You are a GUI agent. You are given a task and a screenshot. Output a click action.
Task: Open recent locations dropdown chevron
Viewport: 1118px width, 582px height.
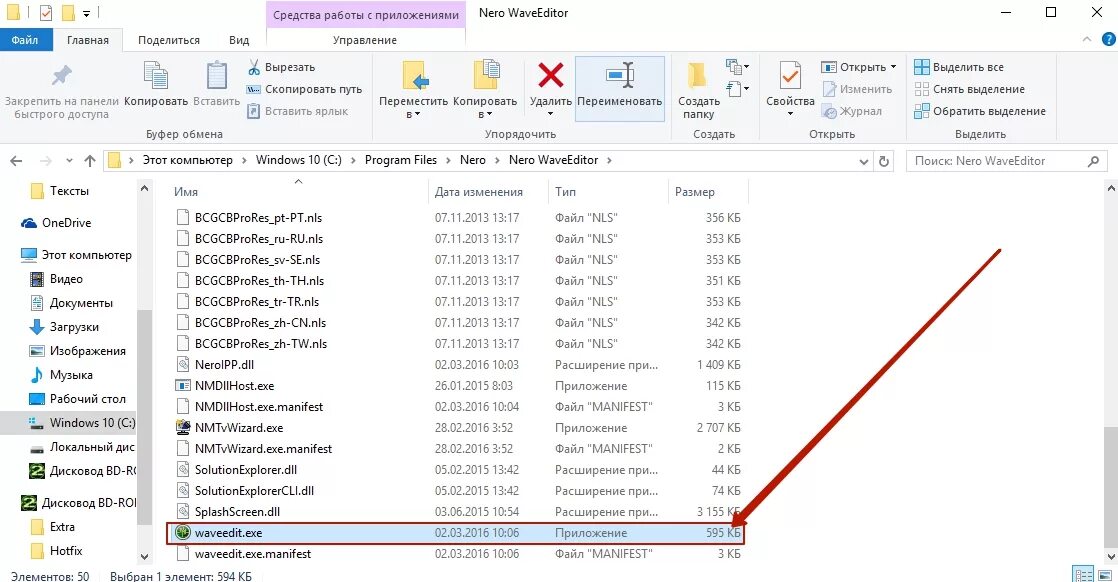[x=69, y=160]
